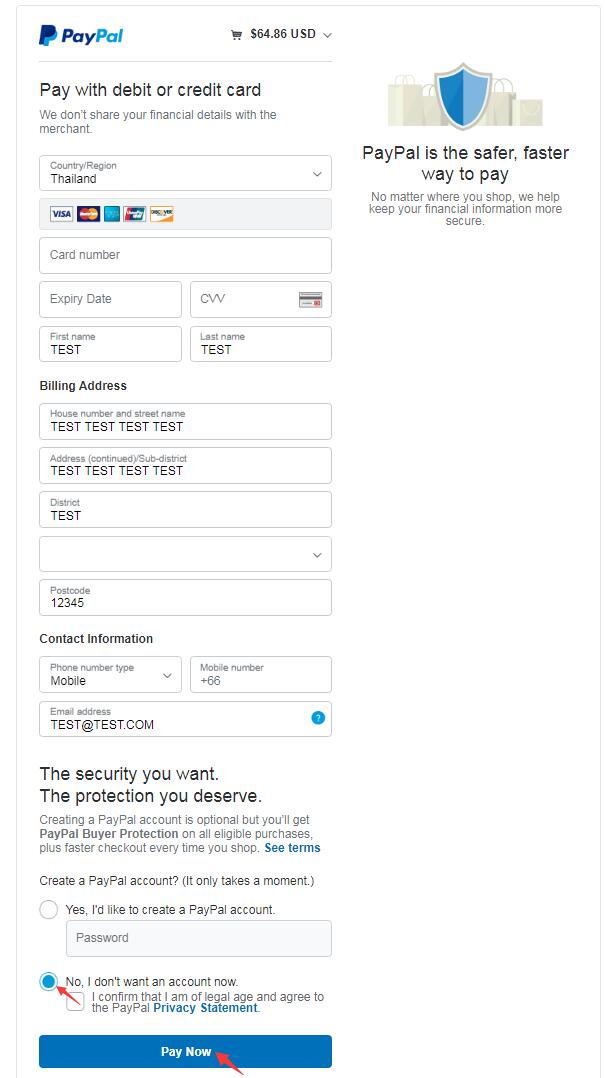Viewport: 605px width, 1078px height.
Task: Open the Phone number type dropdown
Action: tap(110, 675)
